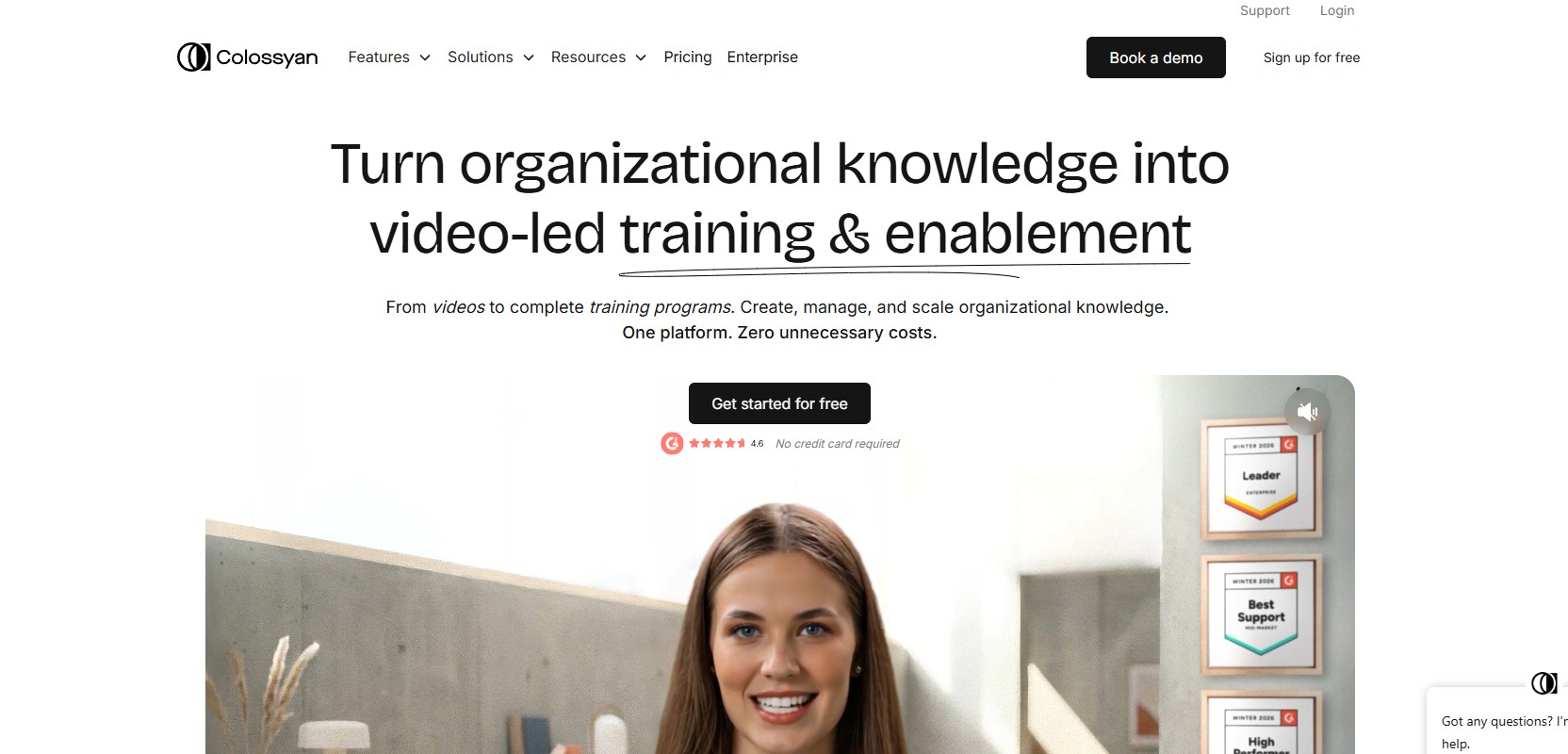Expand the Resources dropdown chevron
The height and width of the screenshot is (754, 1568).
point(641,57)
